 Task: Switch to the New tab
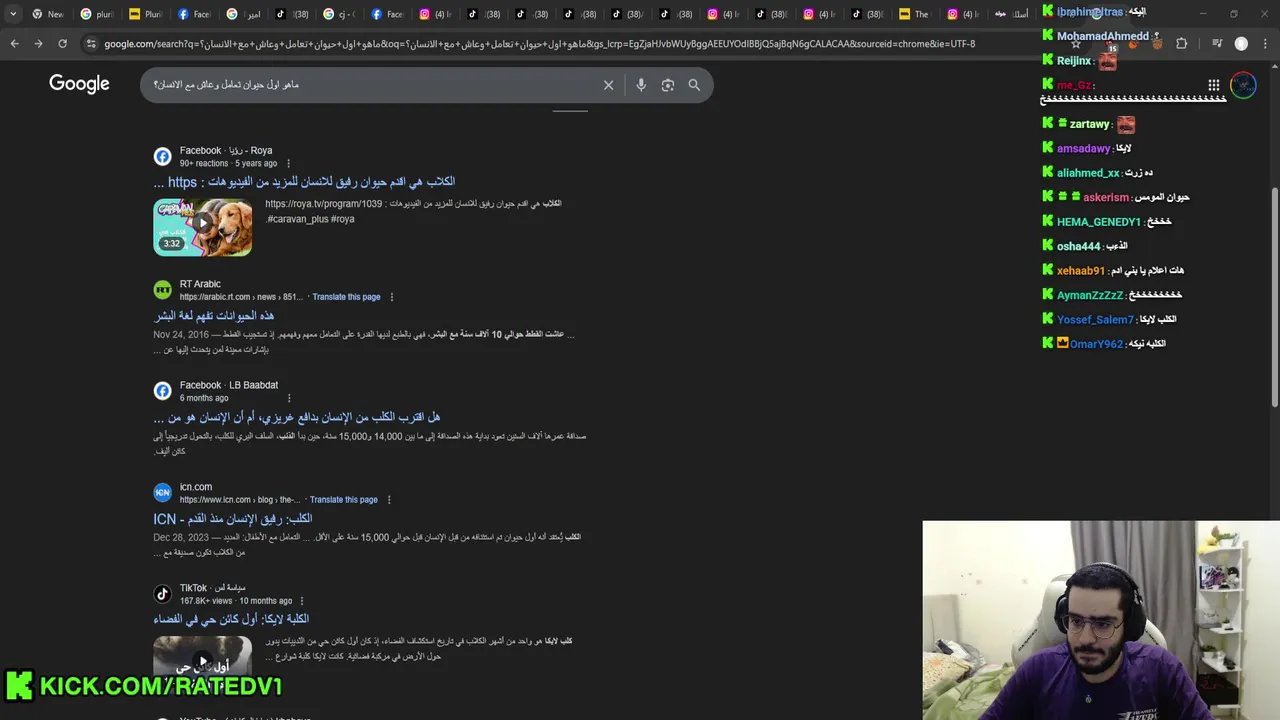click(x=47, y=14)
